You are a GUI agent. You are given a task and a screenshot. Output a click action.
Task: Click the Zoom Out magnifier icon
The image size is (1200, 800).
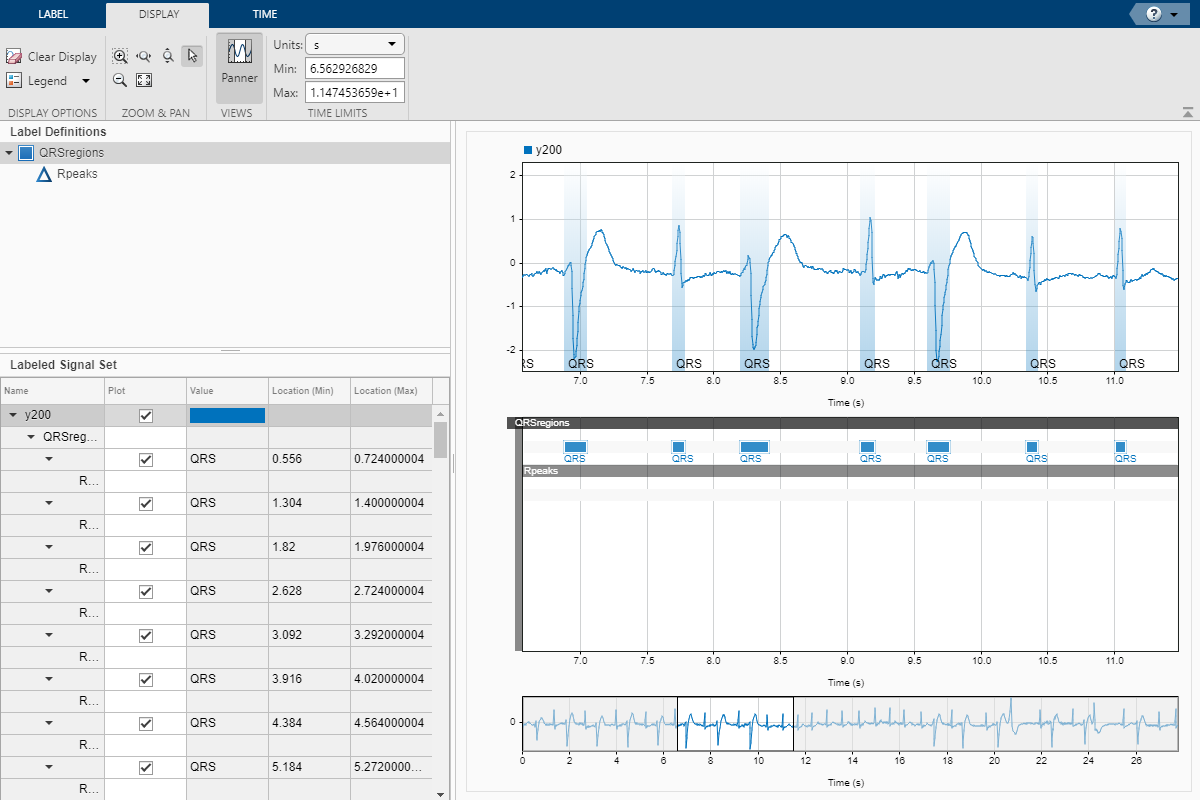pyautogui.click(x=120, y=81)
